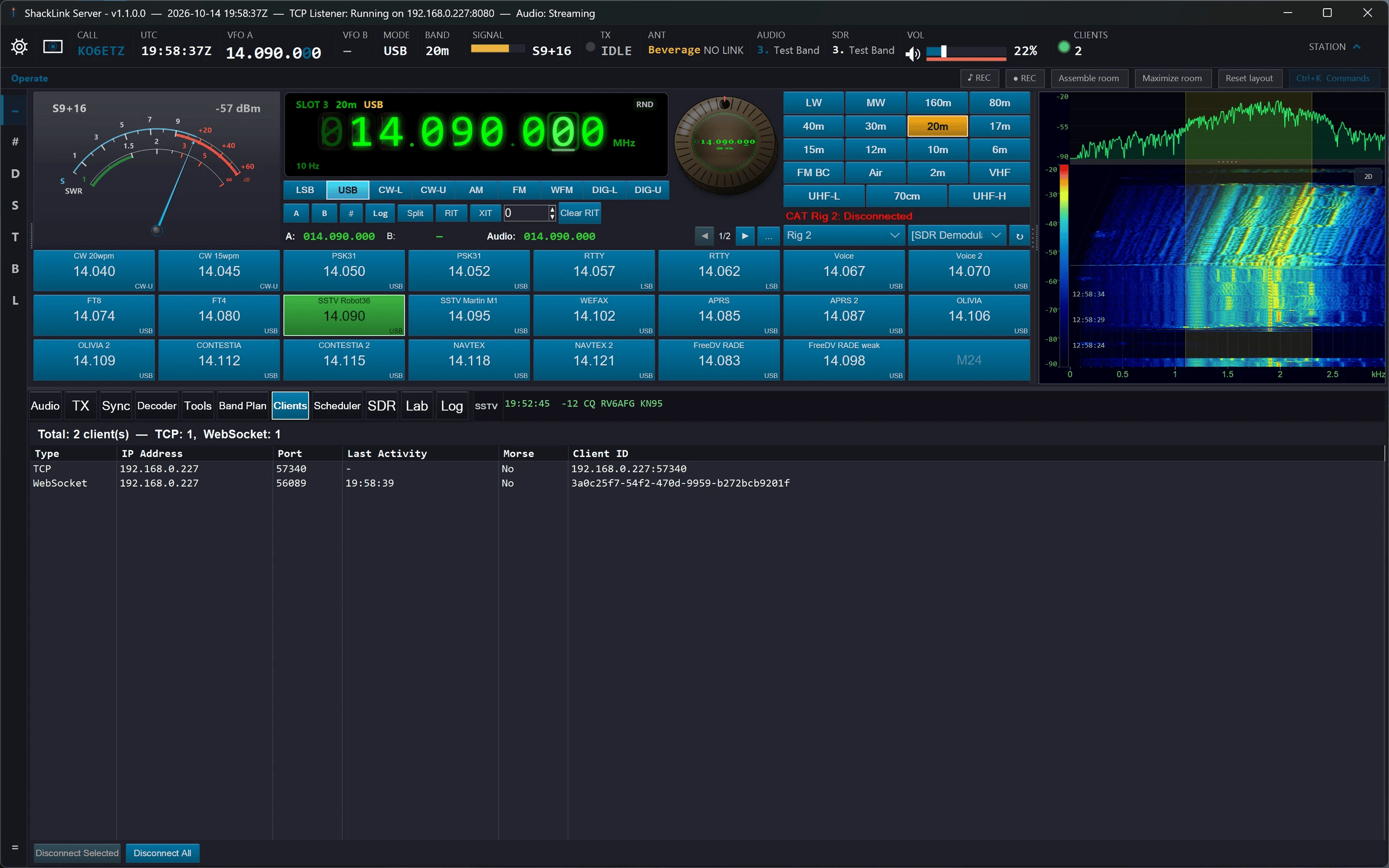Click the RIT offset input field
This screenshot has width=1389, height=868.
point(526,213)
